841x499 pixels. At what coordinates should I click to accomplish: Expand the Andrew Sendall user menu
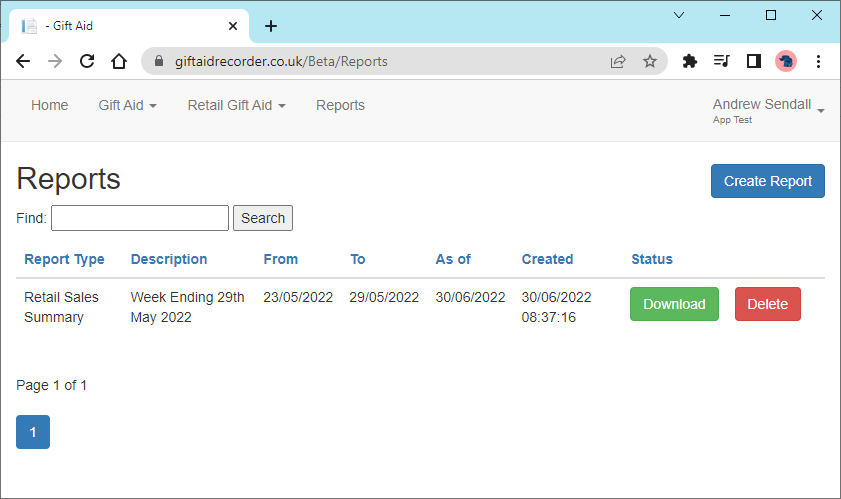pos(768,111)
